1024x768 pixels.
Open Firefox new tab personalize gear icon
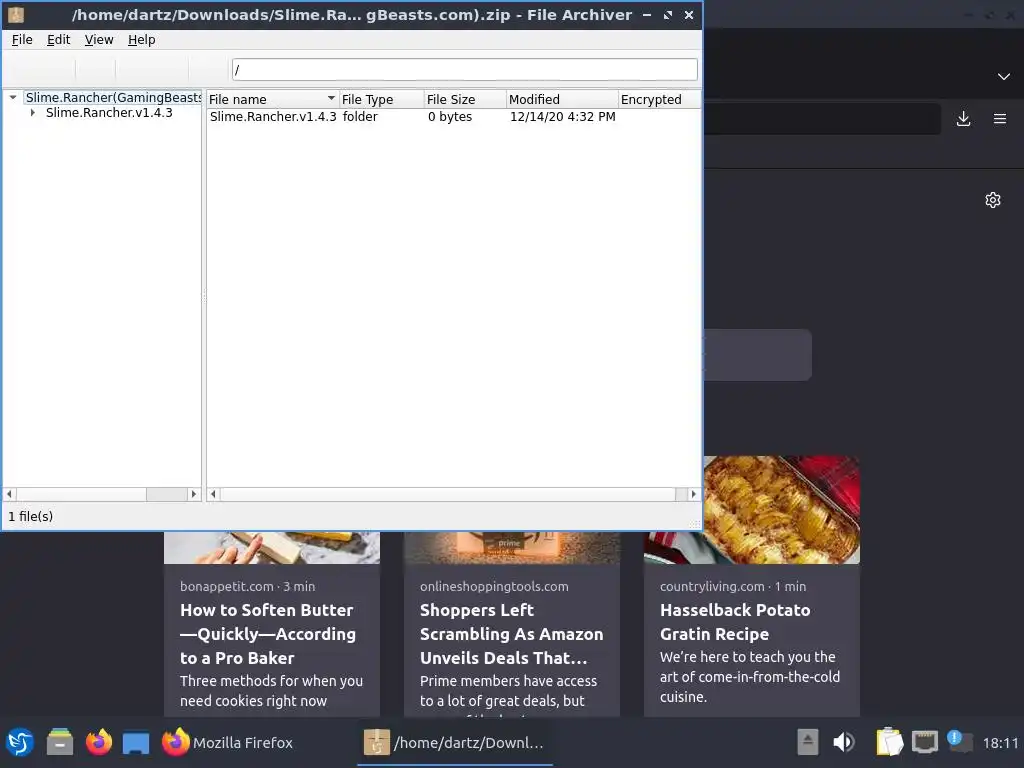coord(993,200)
